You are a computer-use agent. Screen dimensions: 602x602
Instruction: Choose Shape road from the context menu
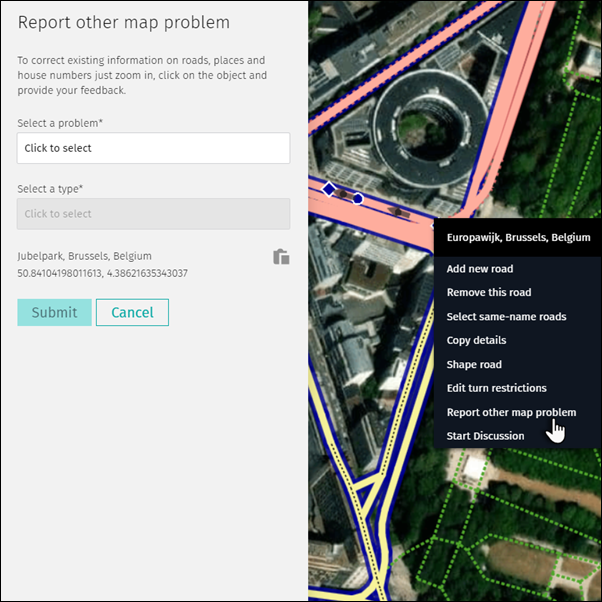474,364
